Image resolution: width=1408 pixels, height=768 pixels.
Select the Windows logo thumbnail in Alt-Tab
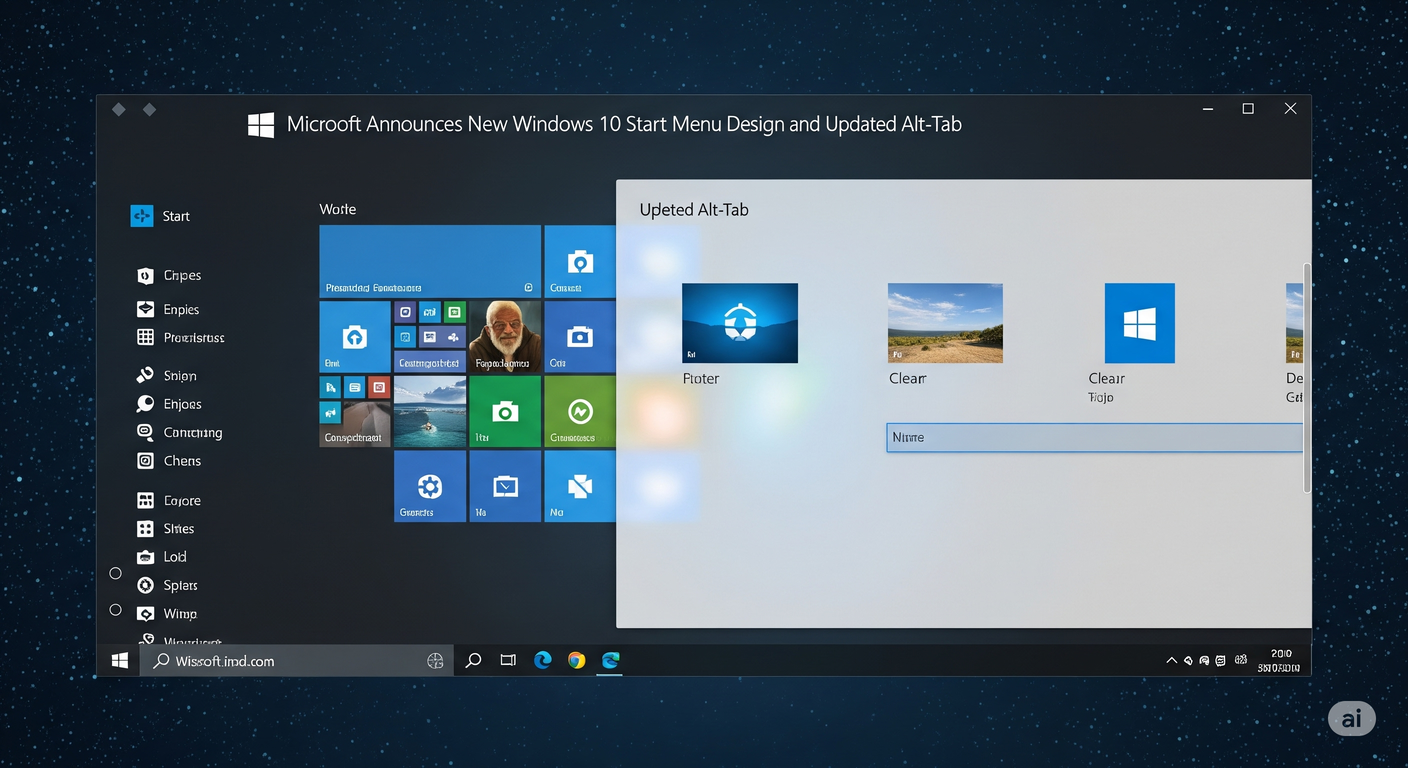tap(1140, 323)
